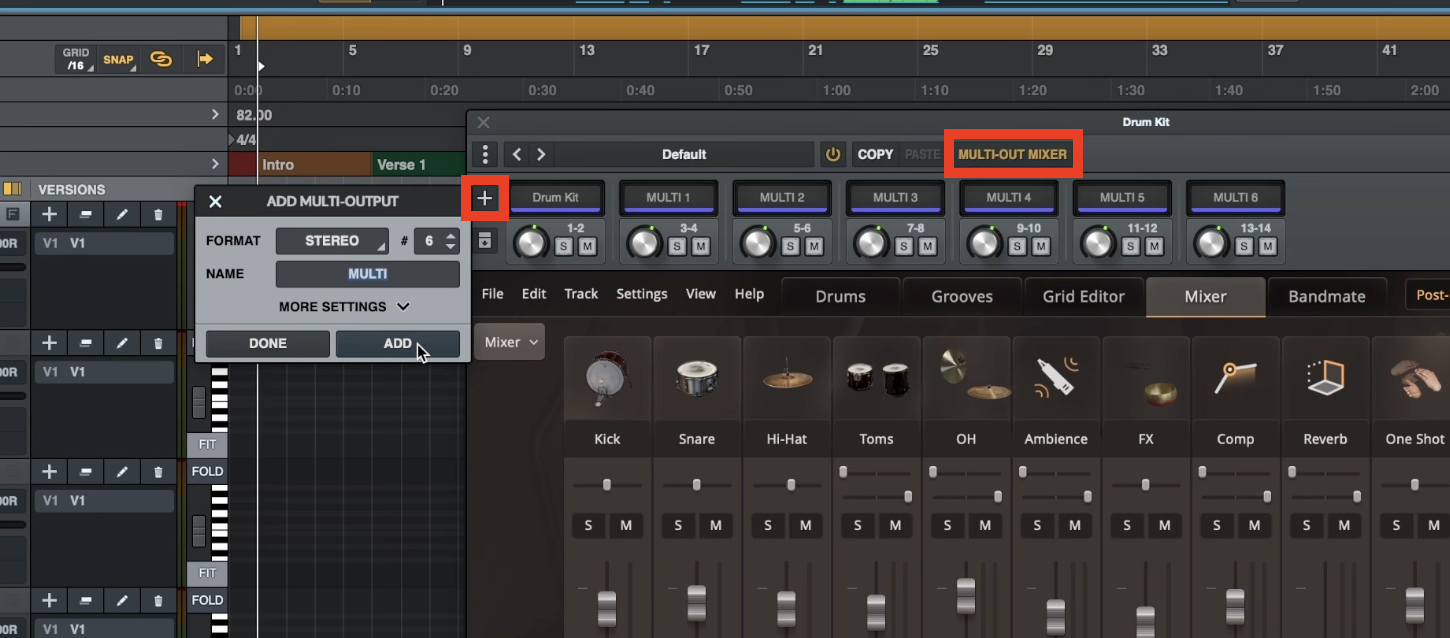Viewport: 1450px width, 638px height.
Task: Open the Grid /16 resolution selector
Action: (x=76, y=59)
